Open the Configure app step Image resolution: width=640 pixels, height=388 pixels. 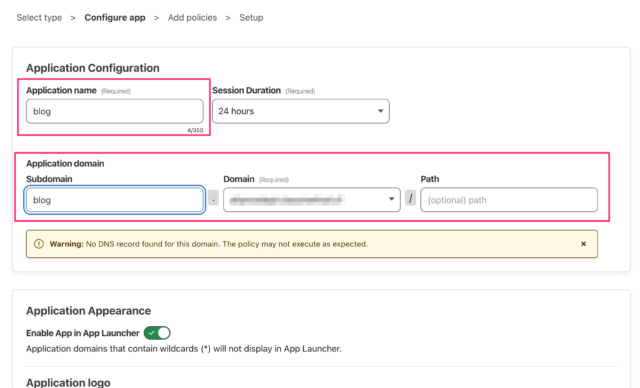(115, 18)
